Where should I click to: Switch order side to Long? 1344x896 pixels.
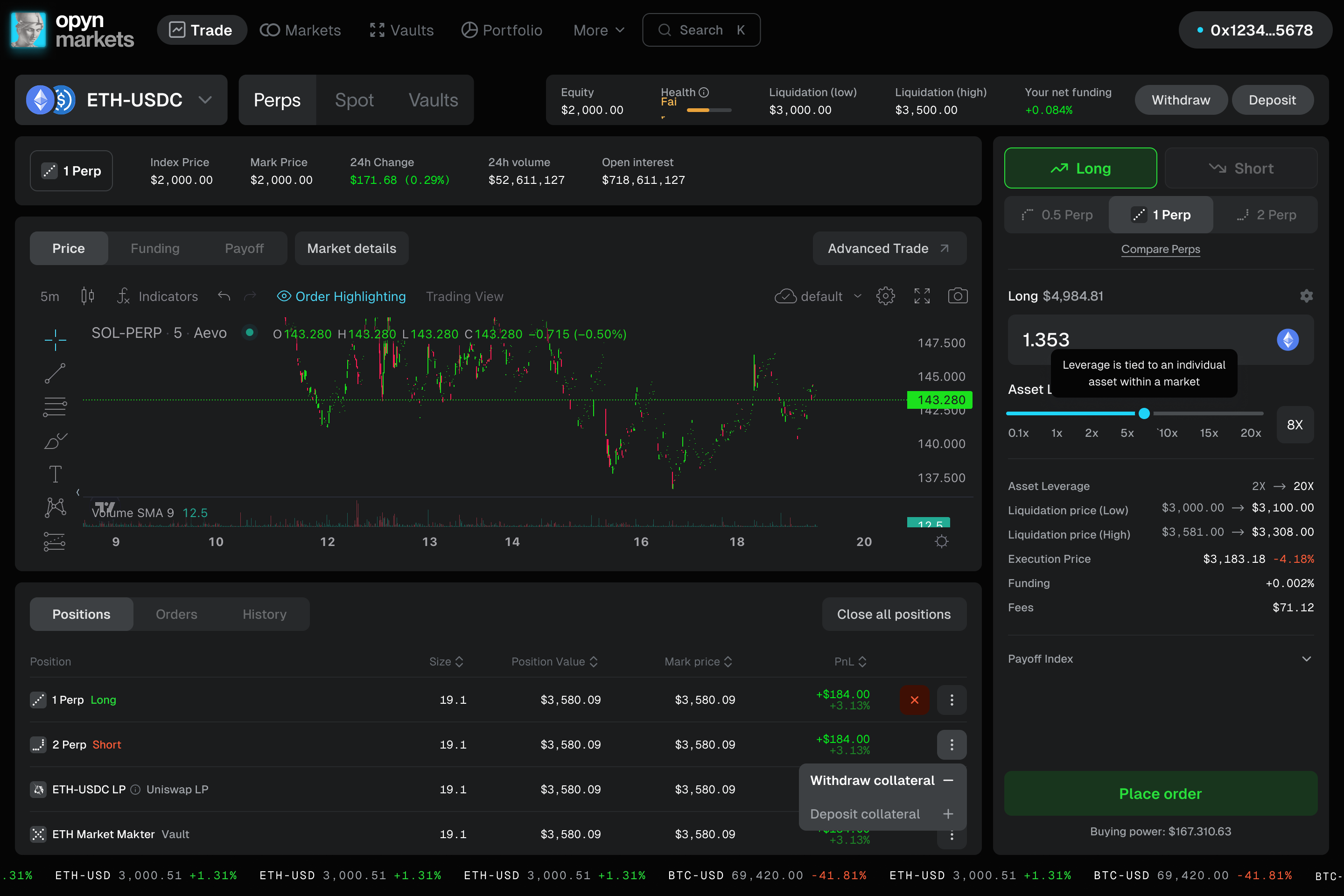[x=1081, y=168]
